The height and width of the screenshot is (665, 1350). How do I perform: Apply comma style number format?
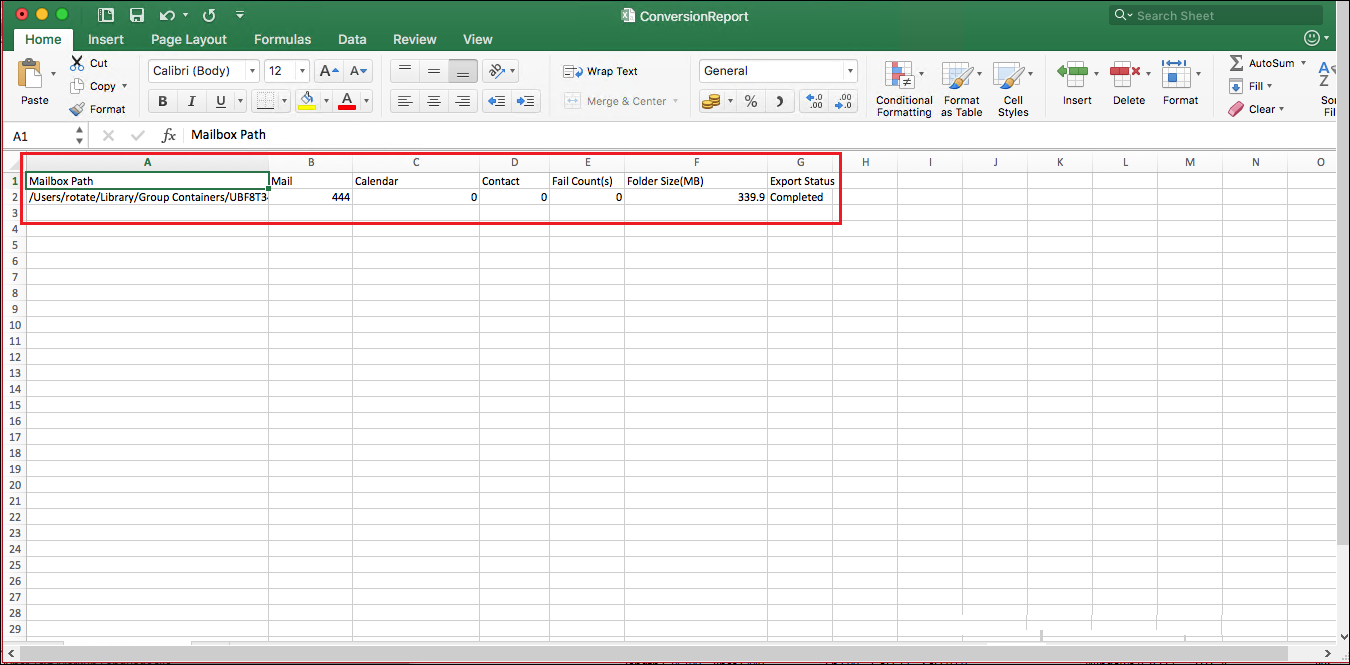click(x=781, y=101)
